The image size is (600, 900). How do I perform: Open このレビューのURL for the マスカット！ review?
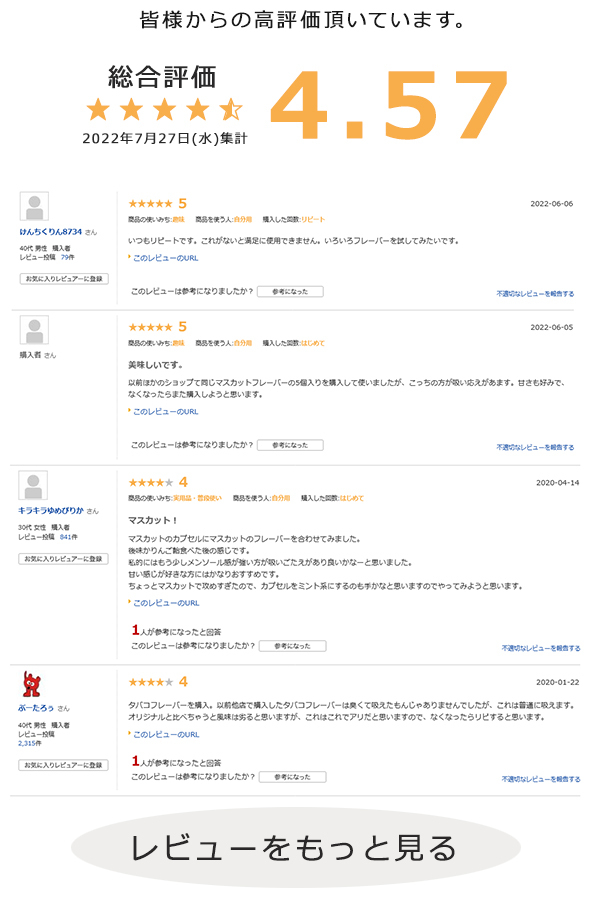(165, 603)
